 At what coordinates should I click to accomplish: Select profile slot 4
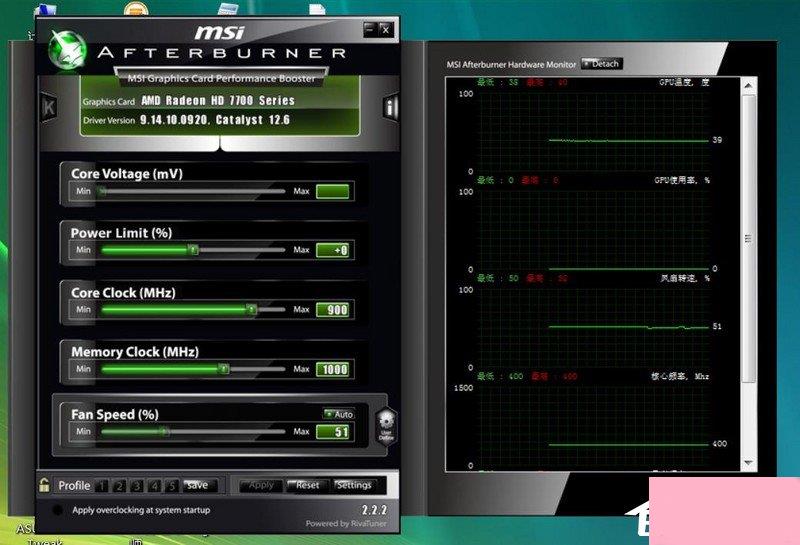point(155,485)
